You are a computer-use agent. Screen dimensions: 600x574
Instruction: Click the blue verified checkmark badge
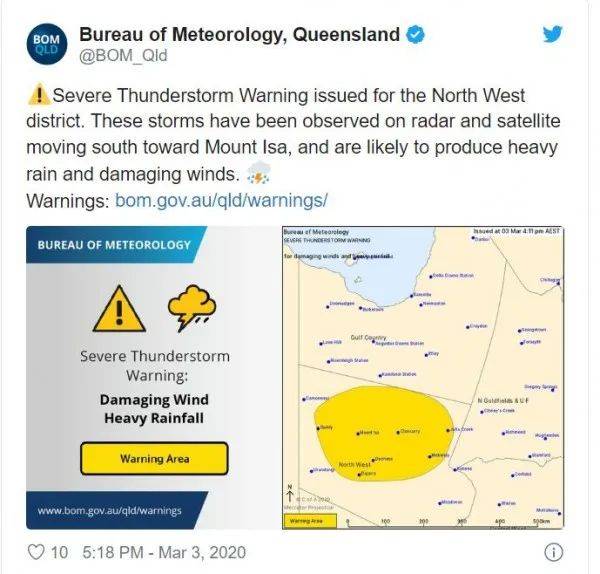pyautogui.click(x=415, y=34)
